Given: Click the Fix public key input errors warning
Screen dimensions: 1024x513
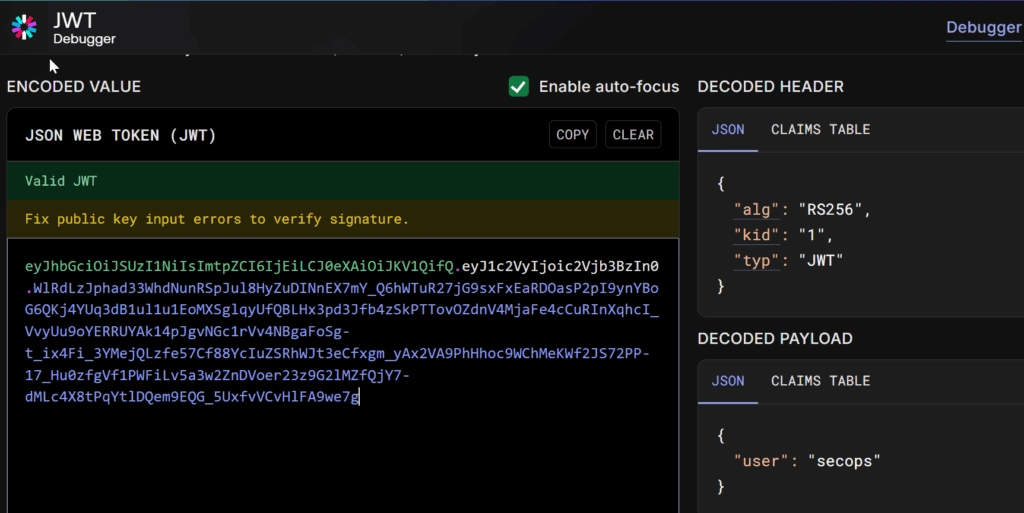Looking at the screenshot, I should point(216,219).
